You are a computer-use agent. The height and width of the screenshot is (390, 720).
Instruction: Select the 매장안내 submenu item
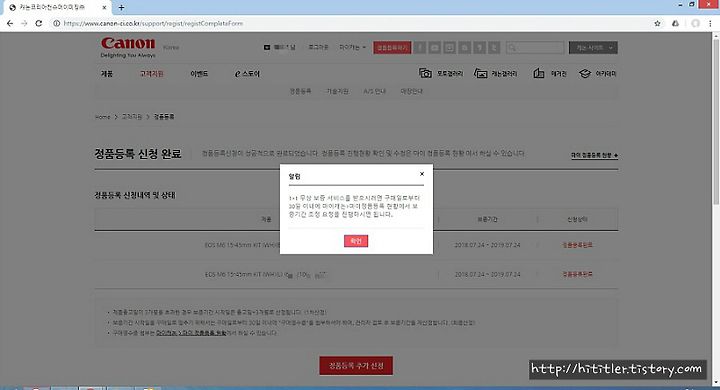tap(411, 91)
